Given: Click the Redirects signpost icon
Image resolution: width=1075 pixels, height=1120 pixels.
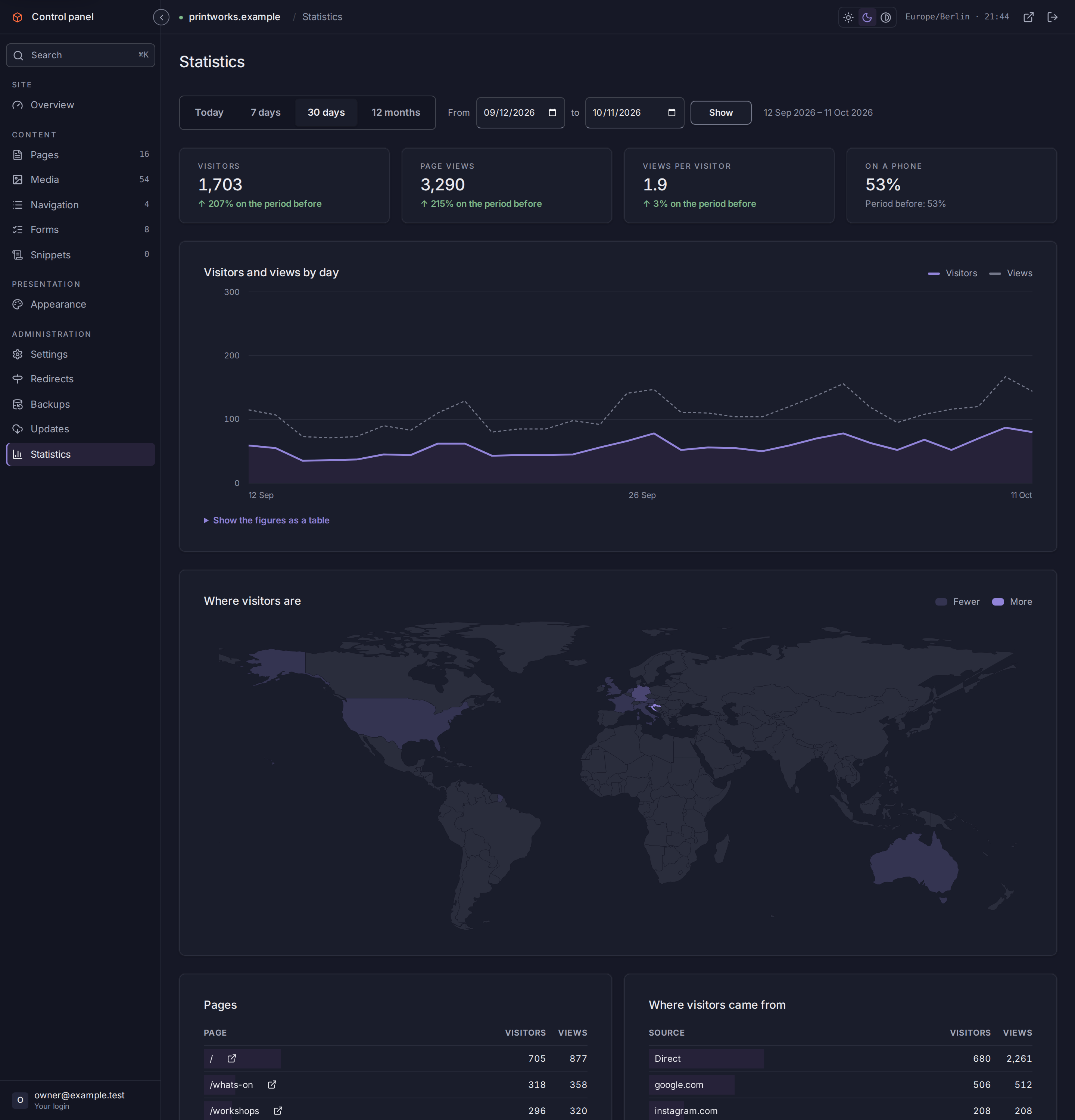Looking at the screenshot, I should (18, 379).
